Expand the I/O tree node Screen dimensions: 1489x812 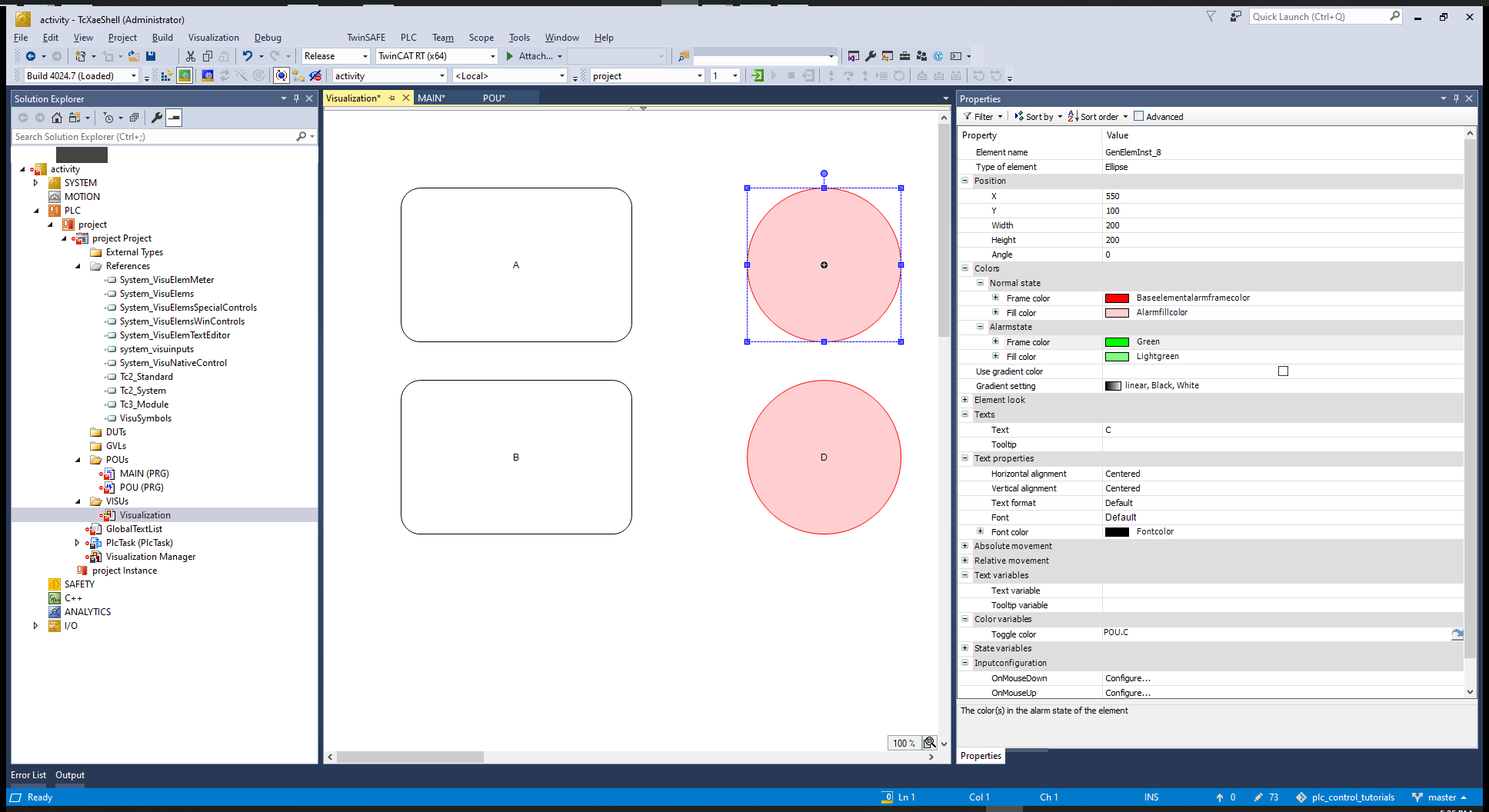click(35, 626)
